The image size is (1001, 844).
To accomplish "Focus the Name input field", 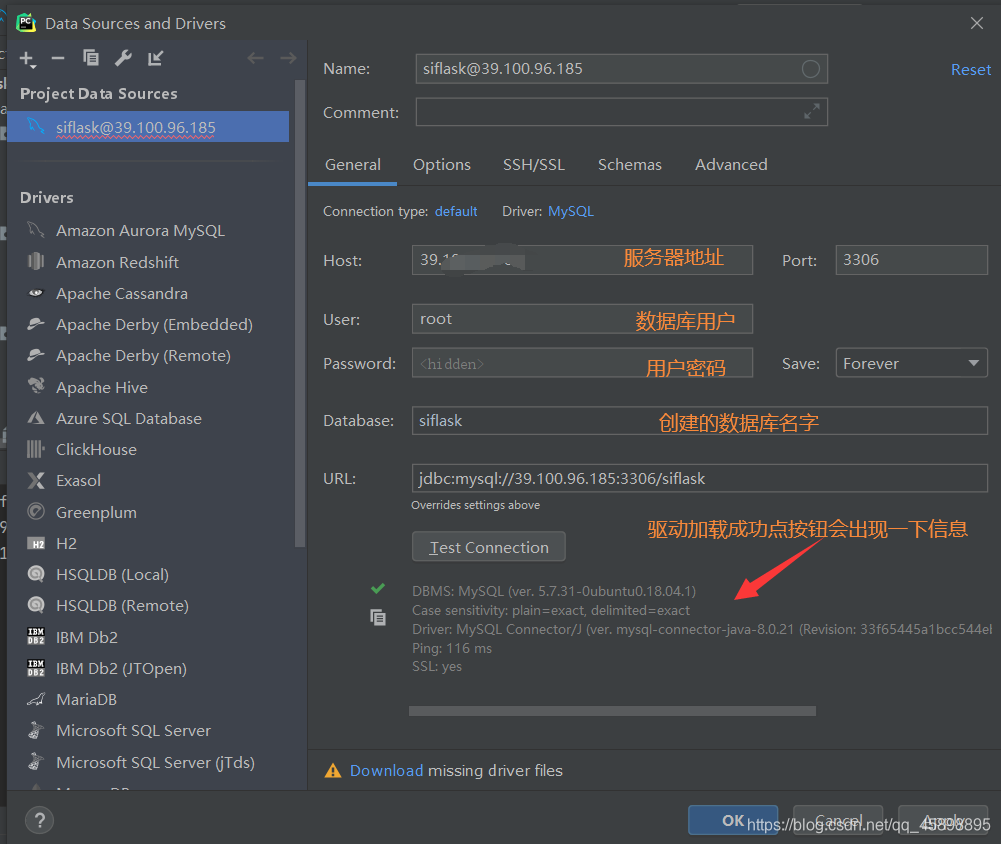I will 621,69.
